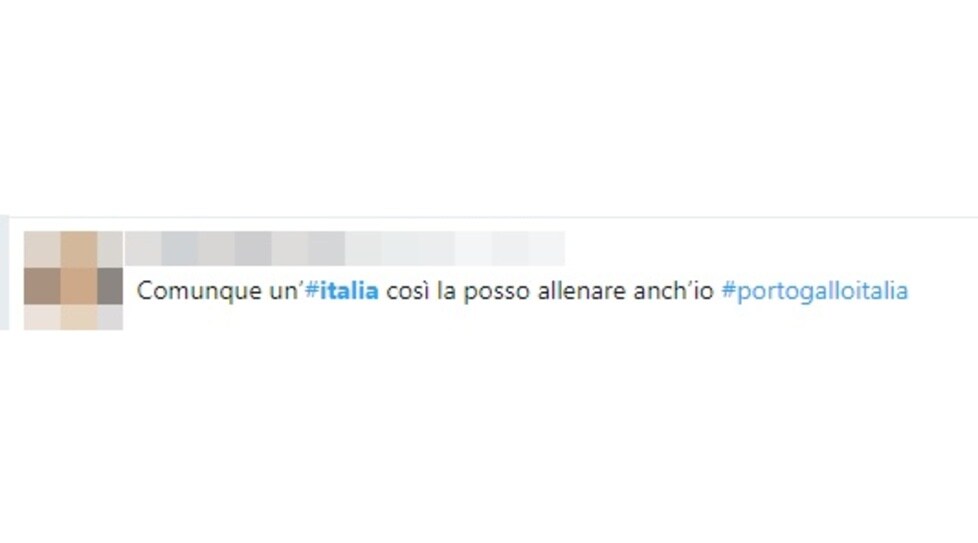Click the light blue bar at left edge
Screen dimensions: 978x543
coord(4,273)
